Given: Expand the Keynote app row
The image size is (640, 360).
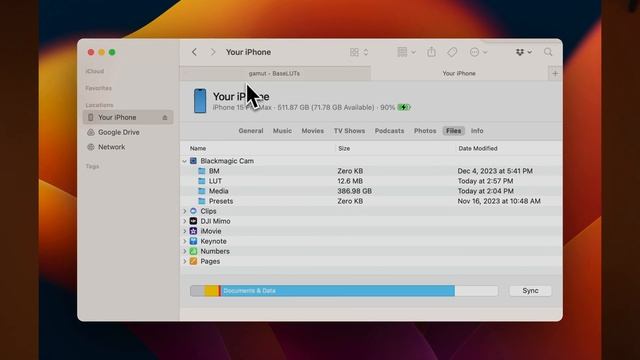Looking at the screenshot, I should [184, 241].
